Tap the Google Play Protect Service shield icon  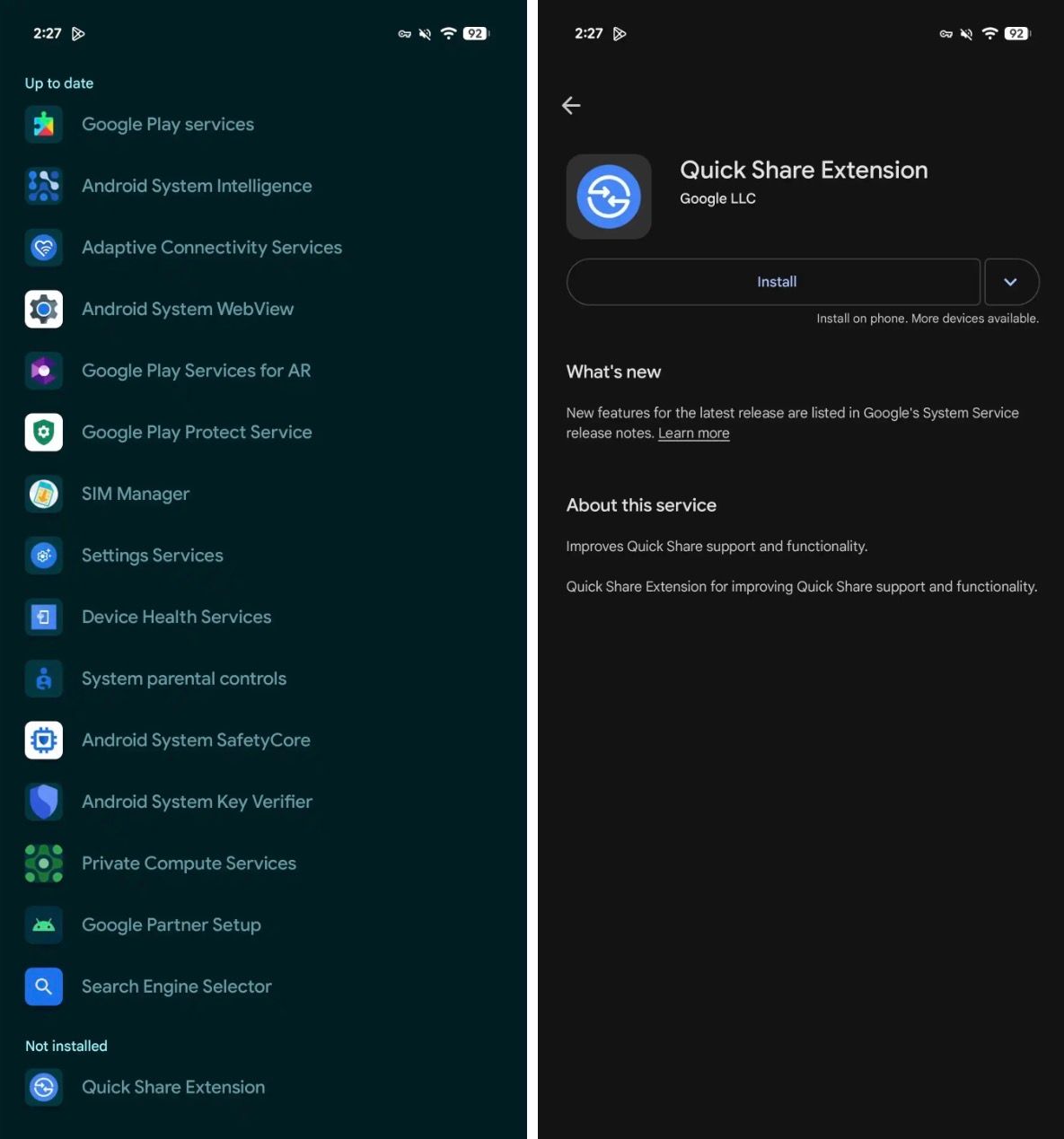click(43, 433)
